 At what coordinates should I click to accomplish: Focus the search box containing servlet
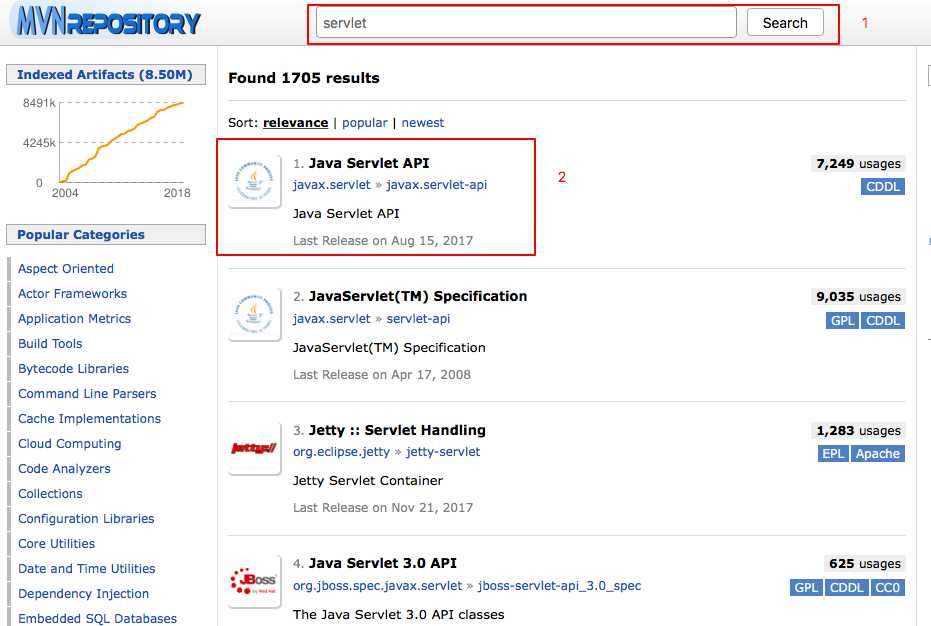(x=526, y=23)
